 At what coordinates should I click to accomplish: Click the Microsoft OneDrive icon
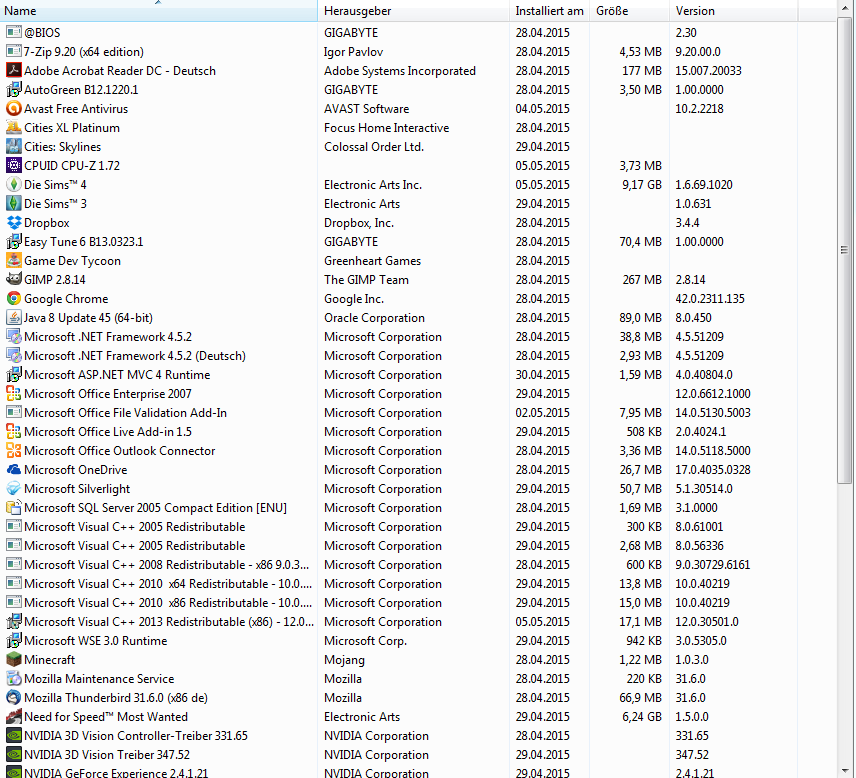coord(14,470)
